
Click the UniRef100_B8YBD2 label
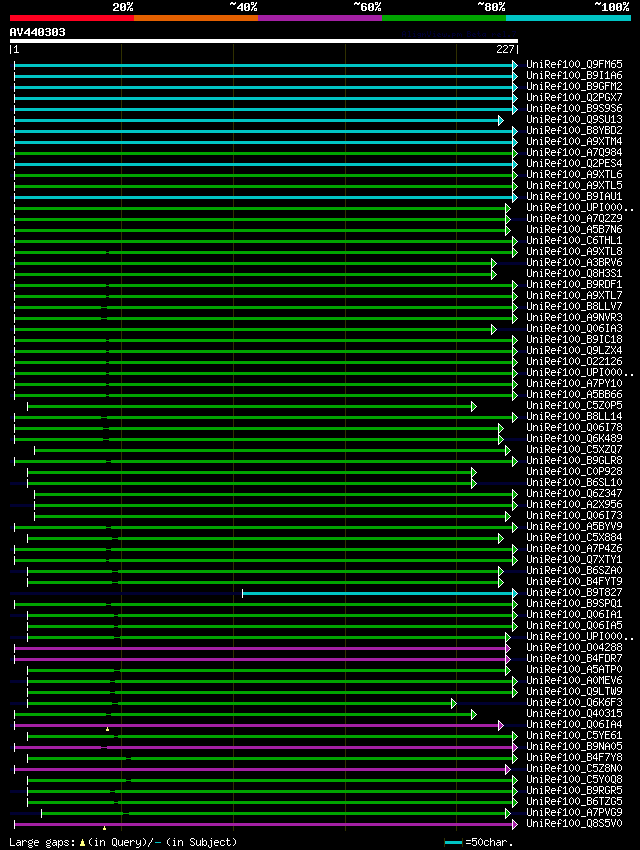coord(574,131)
